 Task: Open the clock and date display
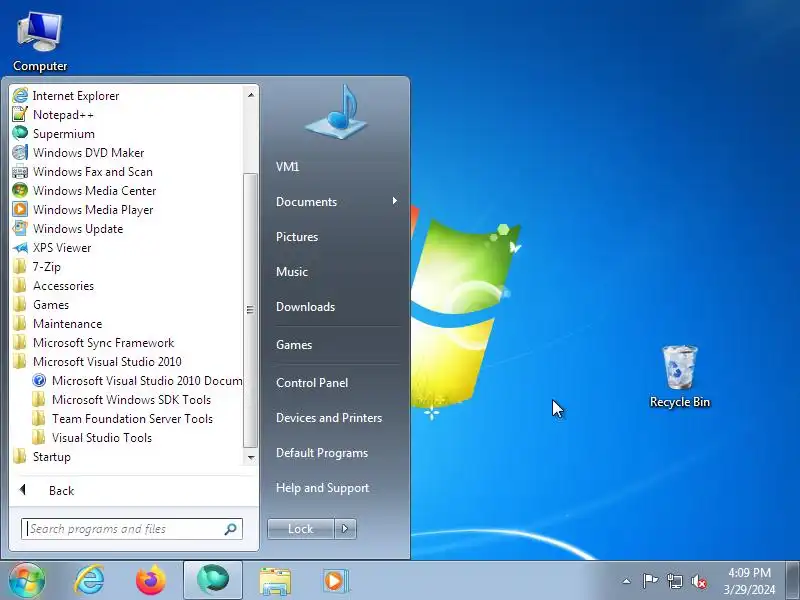click(x=749, y=581)
